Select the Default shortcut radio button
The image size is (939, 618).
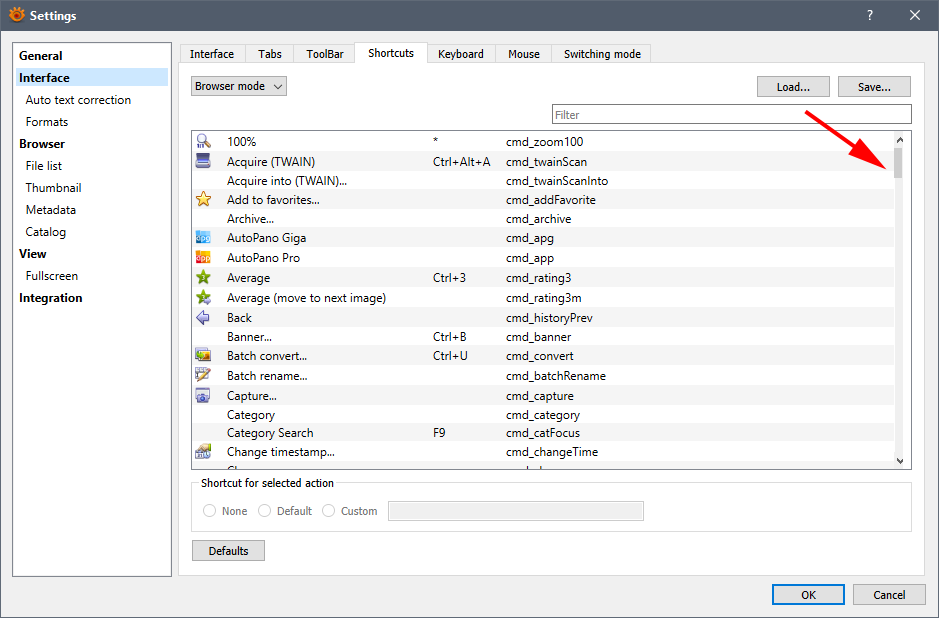(265, 511)
